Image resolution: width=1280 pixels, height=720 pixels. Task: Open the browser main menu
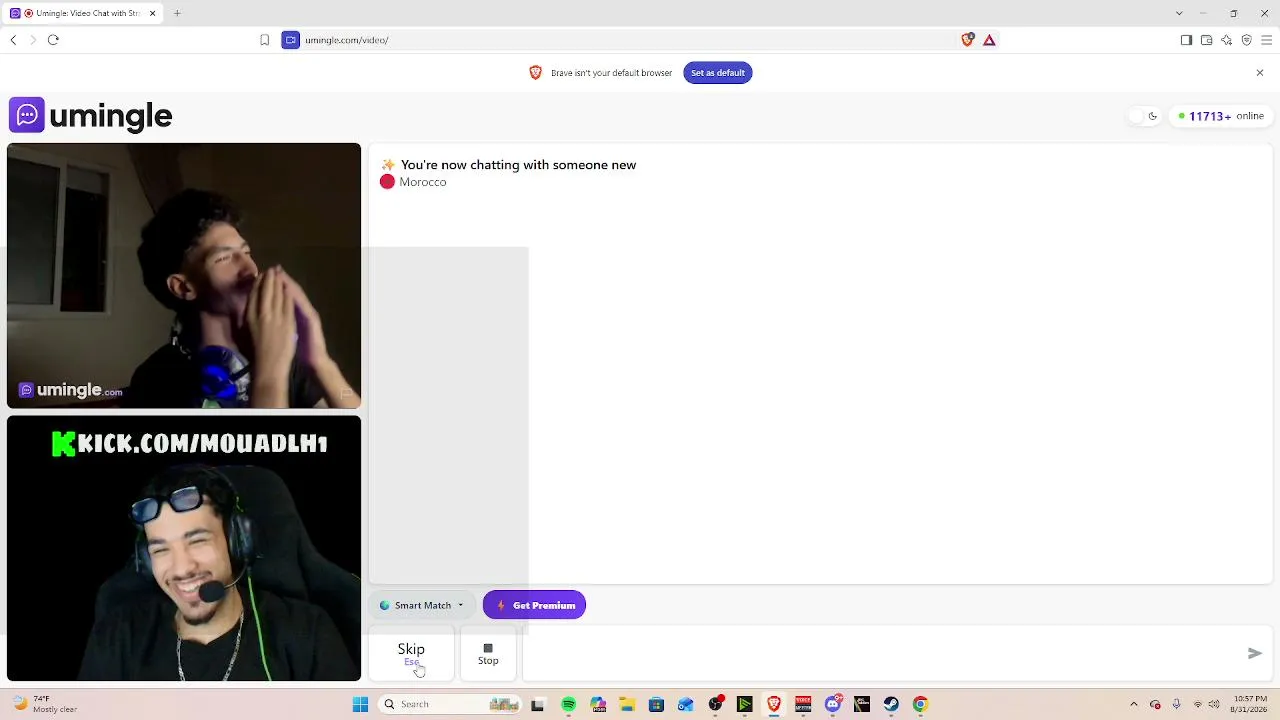[1266, 40]
